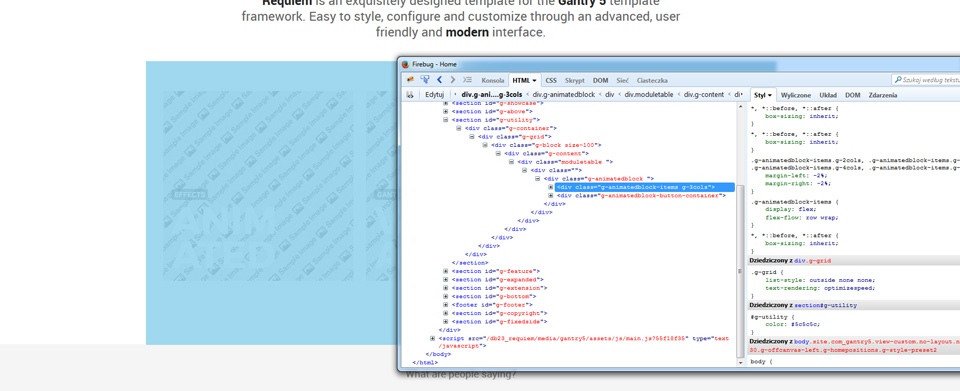
Task: Collapse the div g-content node
Action: point(498,154)
